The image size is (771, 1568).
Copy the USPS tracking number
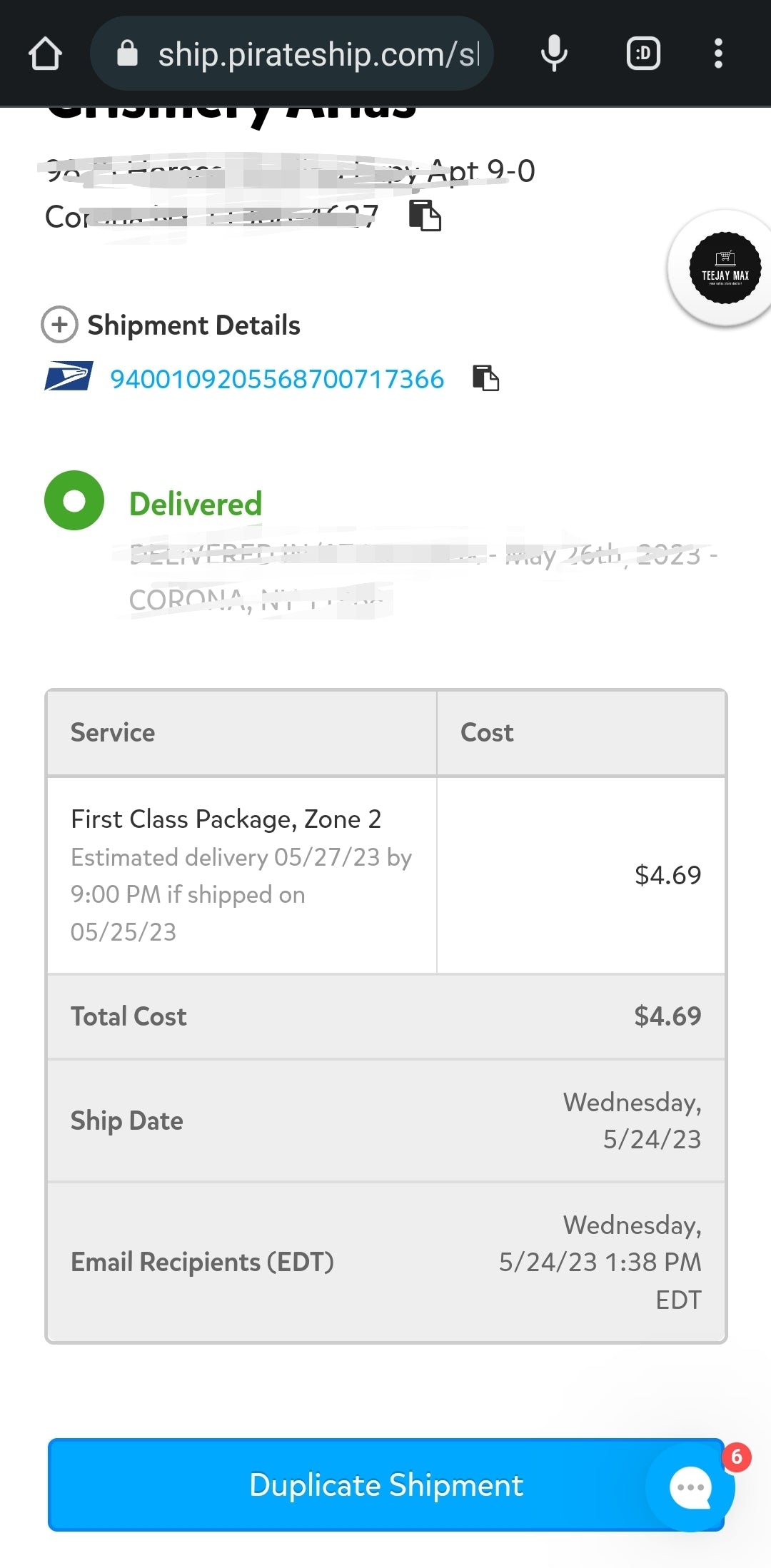(486, 378)
